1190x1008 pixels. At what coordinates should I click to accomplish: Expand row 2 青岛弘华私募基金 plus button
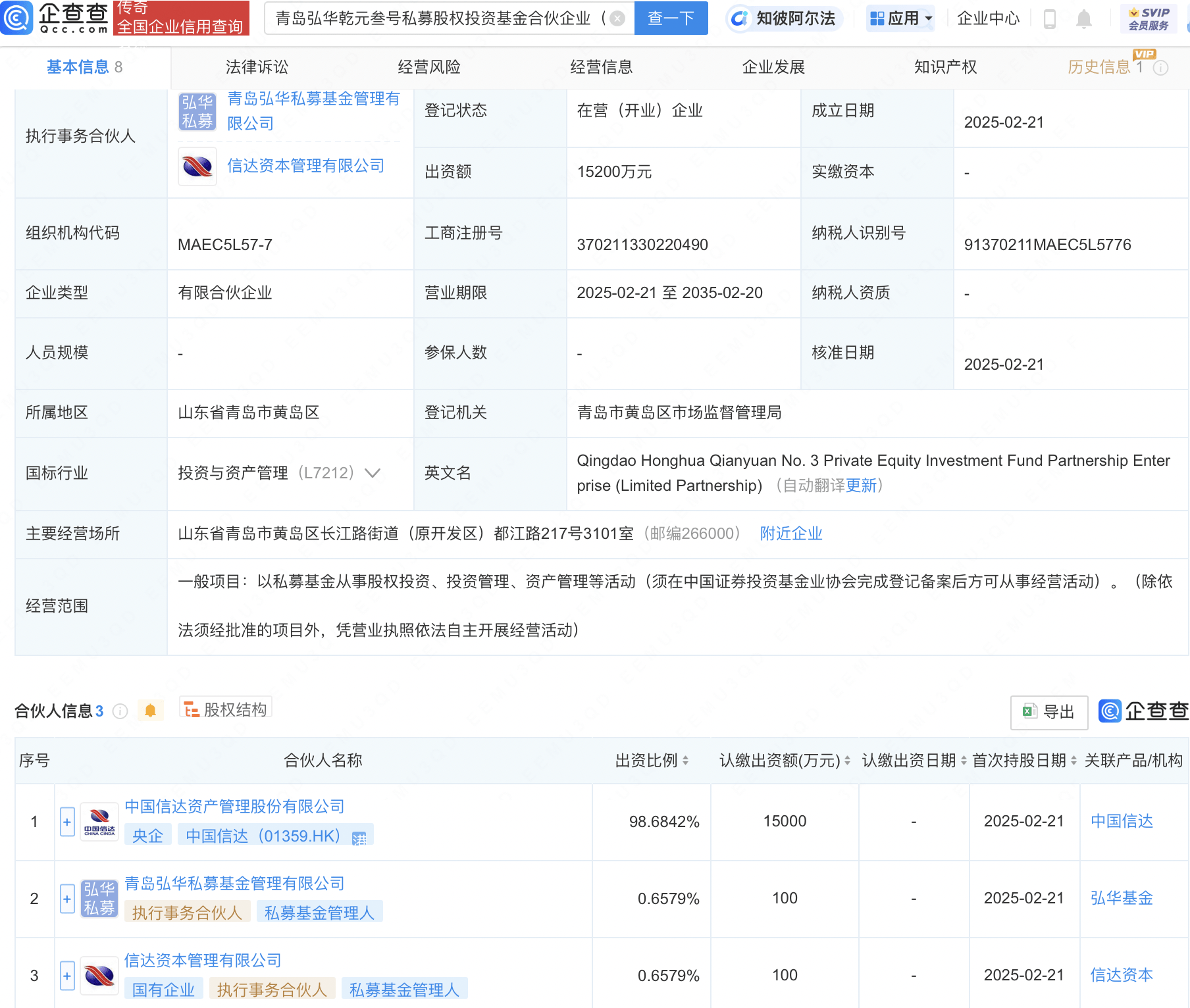[x=67, y=899]
